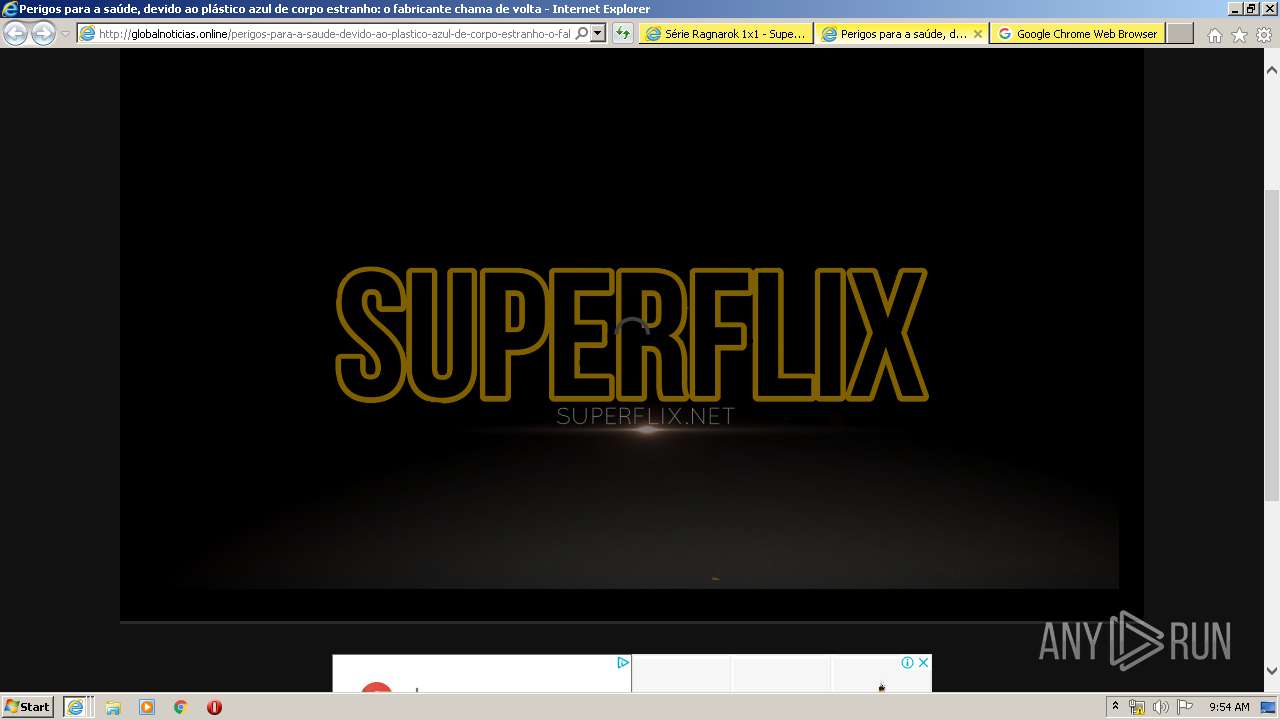The image size is (1280, 720).
Task: Open the recent pages dropdown arrow
Action: [x=65, y=34]
